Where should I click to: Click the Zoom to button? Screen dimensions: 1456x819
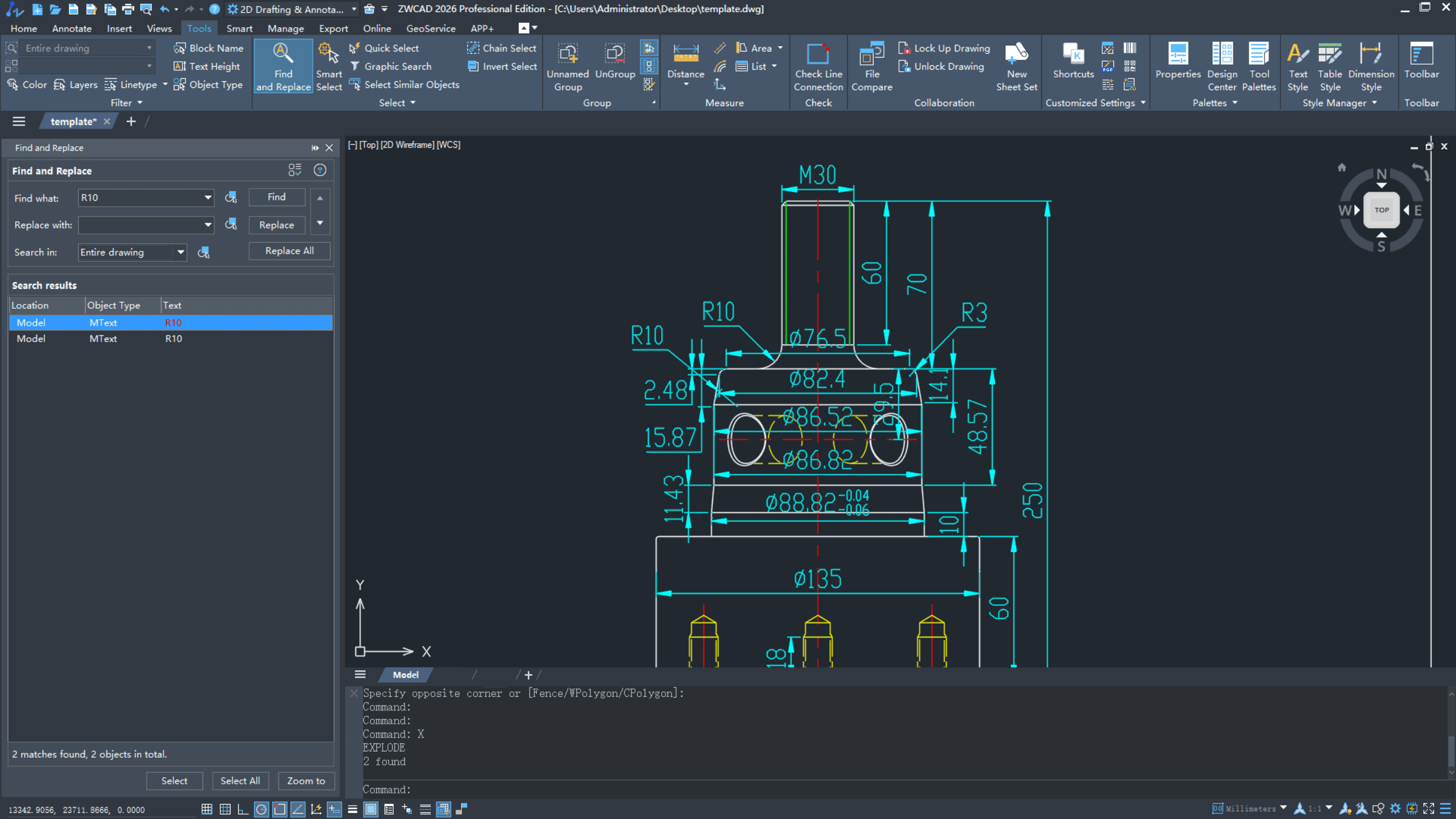(x=306, y=781)
